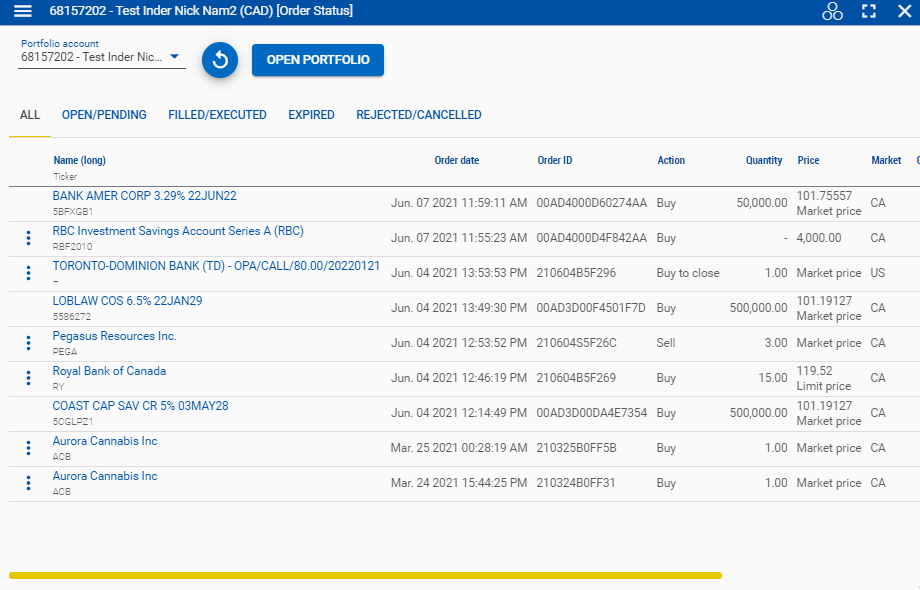Click order ID 00AD4000D4F842AA
The width and height of the screenshot is (920, 590).
point(591,238)
